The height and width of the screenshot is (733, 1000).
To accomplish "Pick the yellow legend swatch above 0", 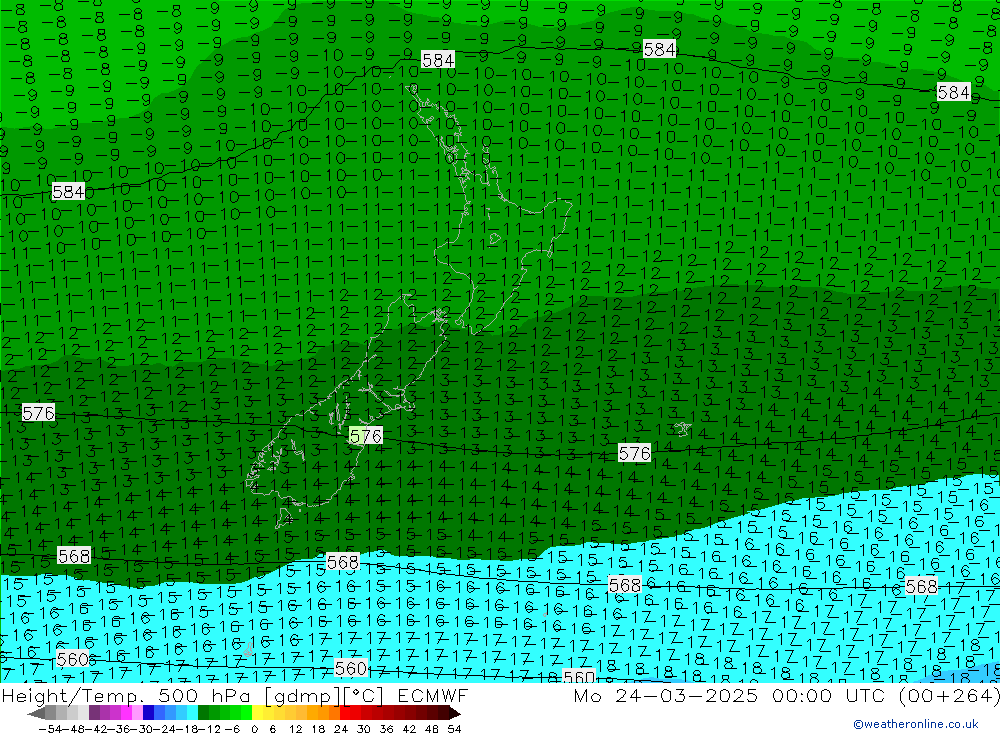I will point(258,713).
